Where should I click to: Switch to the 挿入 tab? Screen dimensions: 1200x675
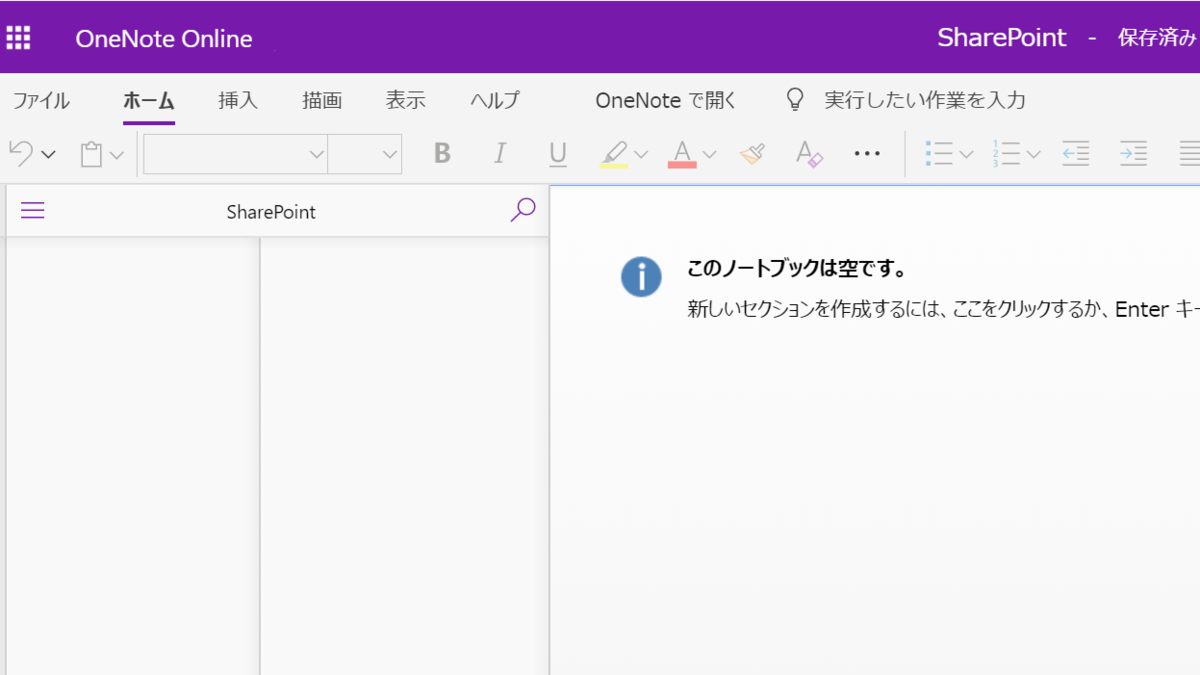coord(238,100)
